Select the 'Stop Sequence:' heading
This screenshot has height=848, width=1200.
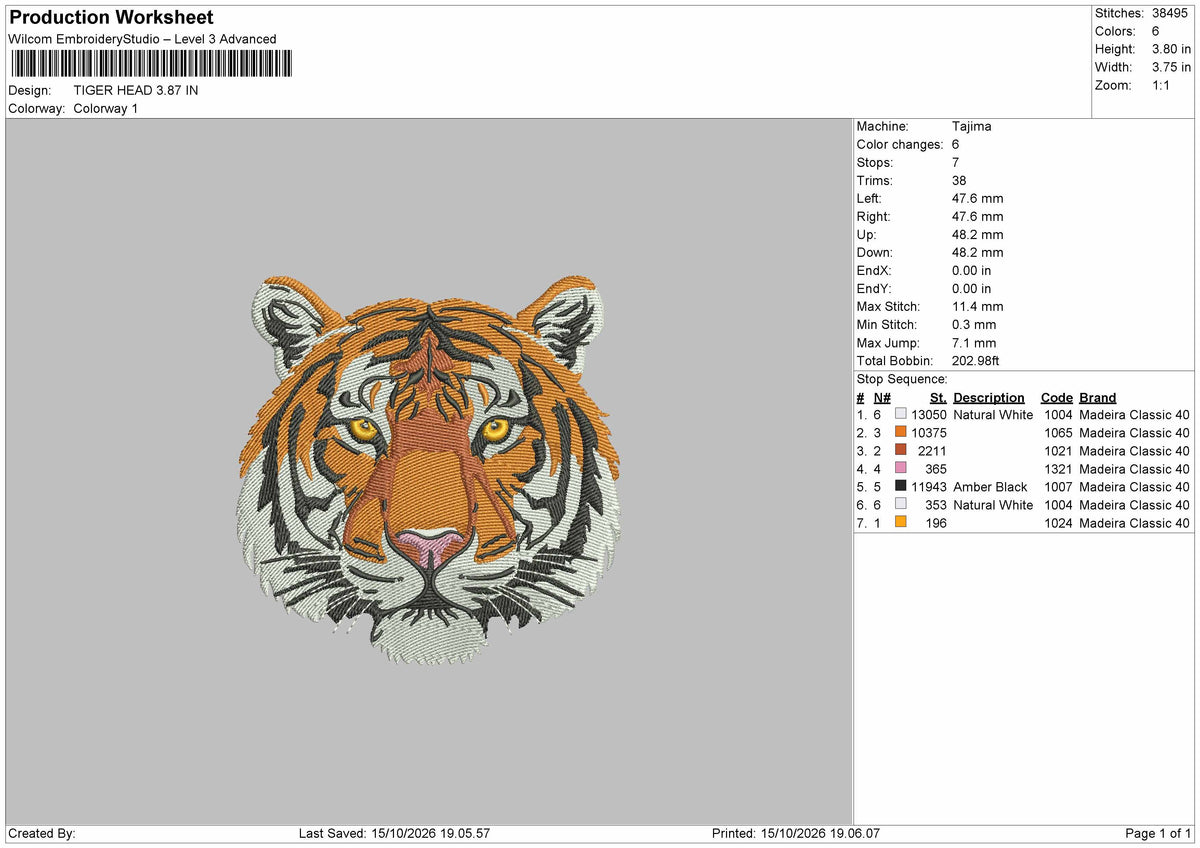point(902,379)
